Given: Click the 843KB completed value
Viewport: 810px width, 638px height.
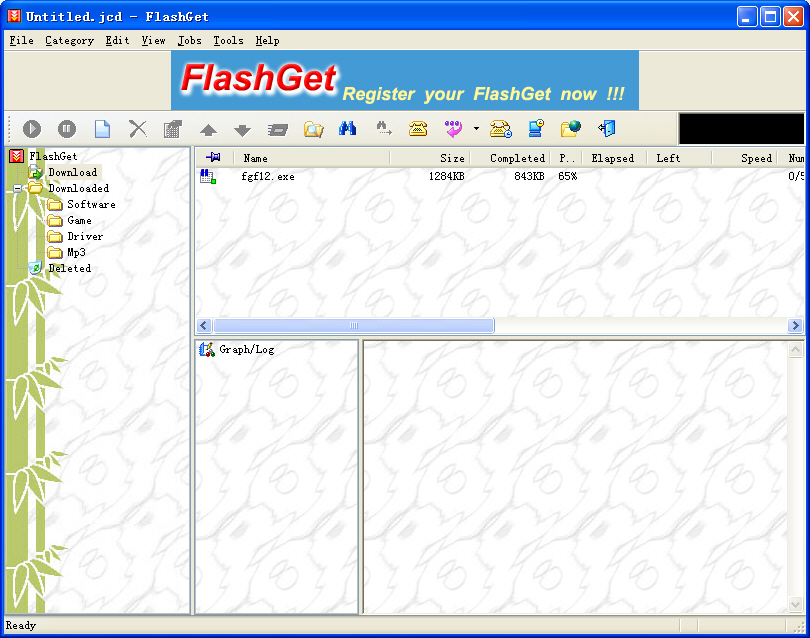Looking at the screenshot, I should click(x=529, y=176).
